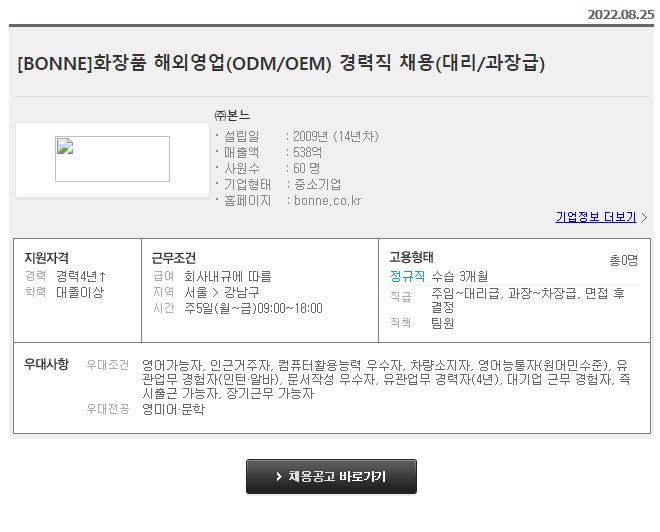Click the 지원자격 section header
This screenshot has height=532, width=660.
click(46, 258)
